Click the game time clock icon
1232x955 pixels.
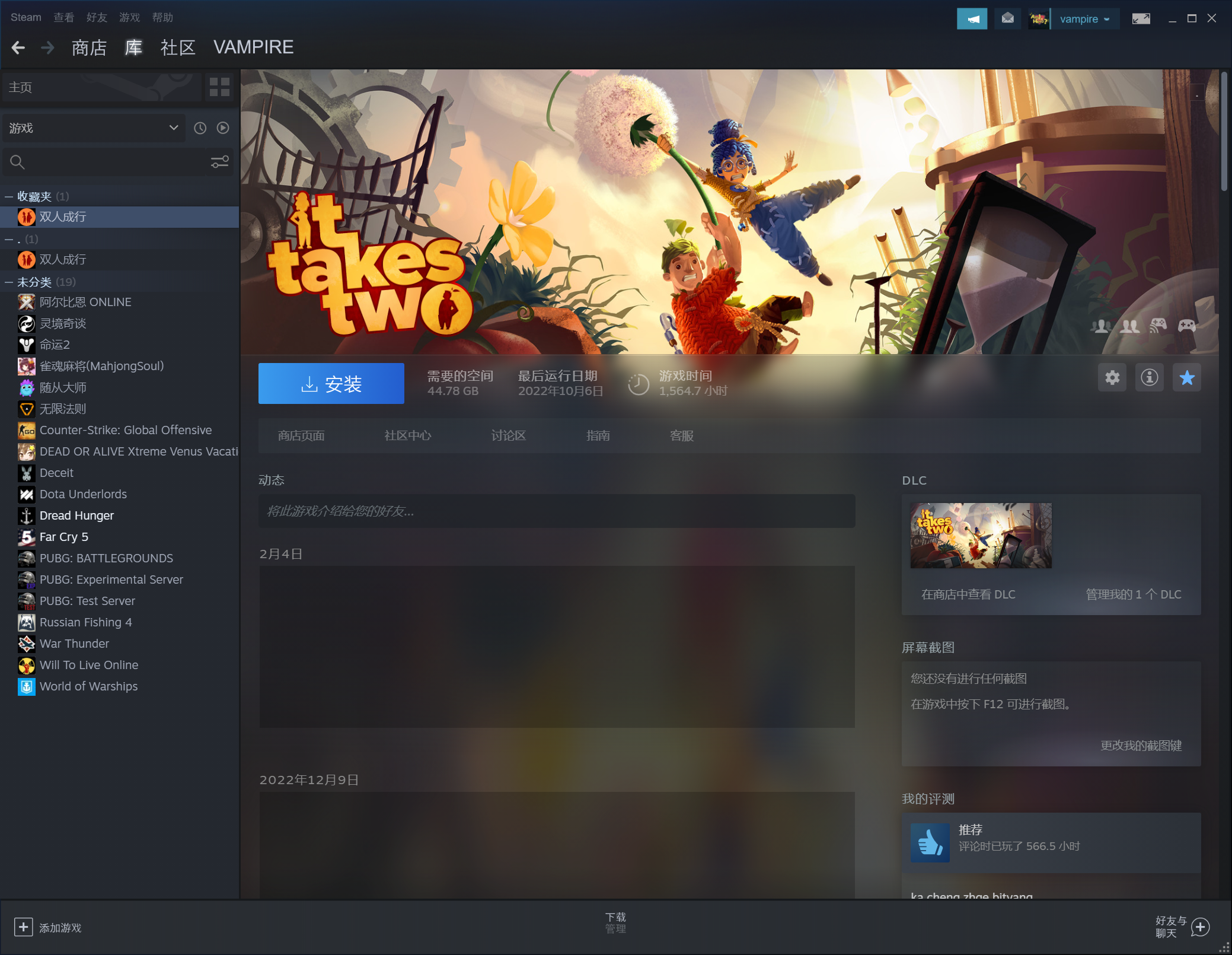(639, 384)
